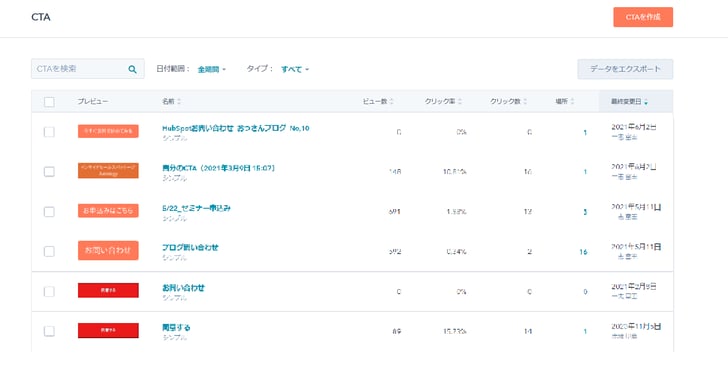728x388 pixels.
Task: Check the HubSpotお問い合わせ row checkbox
Action: tap(49, 132)
